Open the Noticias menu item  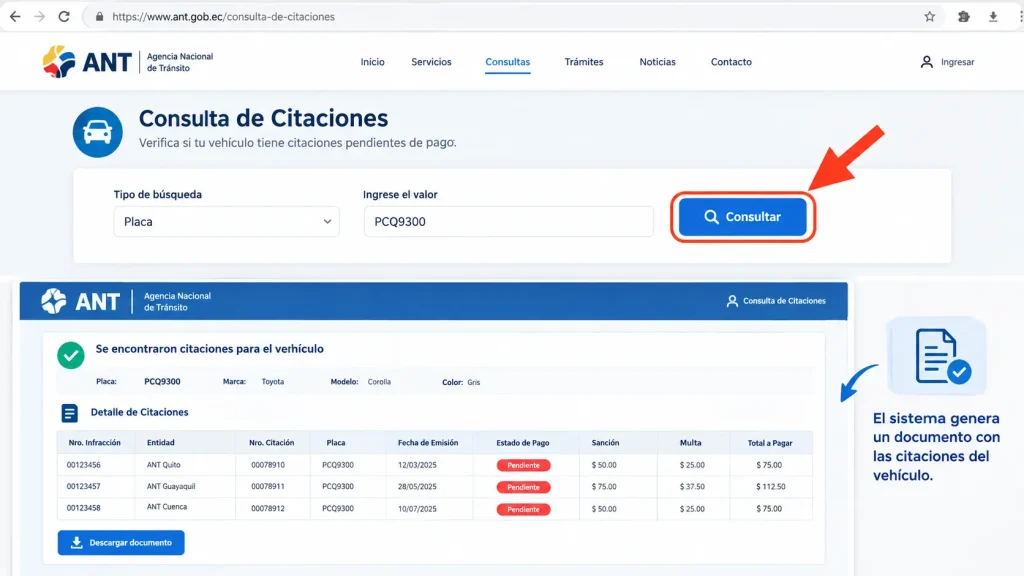[x=657, y=62]
